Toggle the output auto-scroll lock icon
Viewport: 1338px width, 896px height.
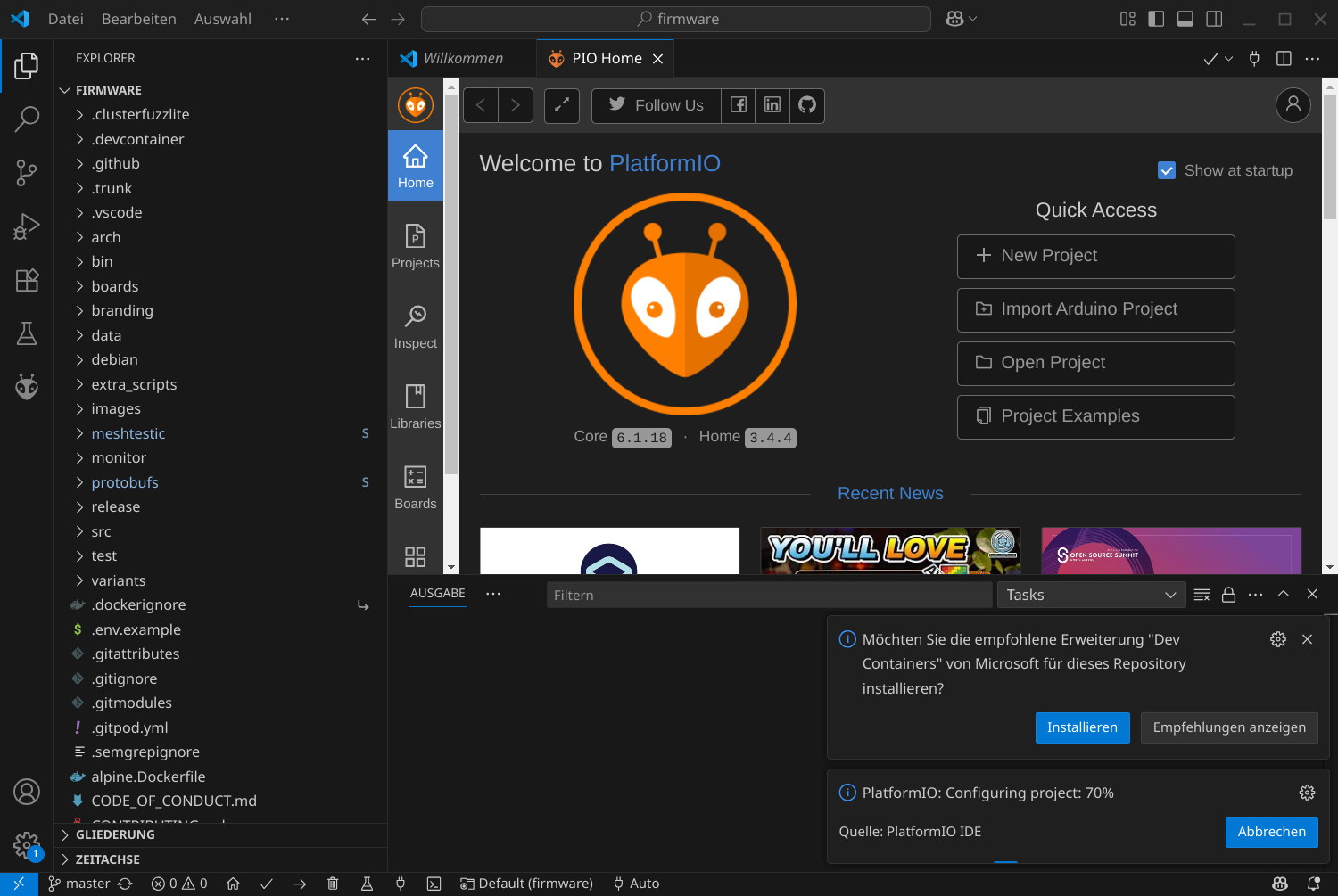pos(1228,594)
